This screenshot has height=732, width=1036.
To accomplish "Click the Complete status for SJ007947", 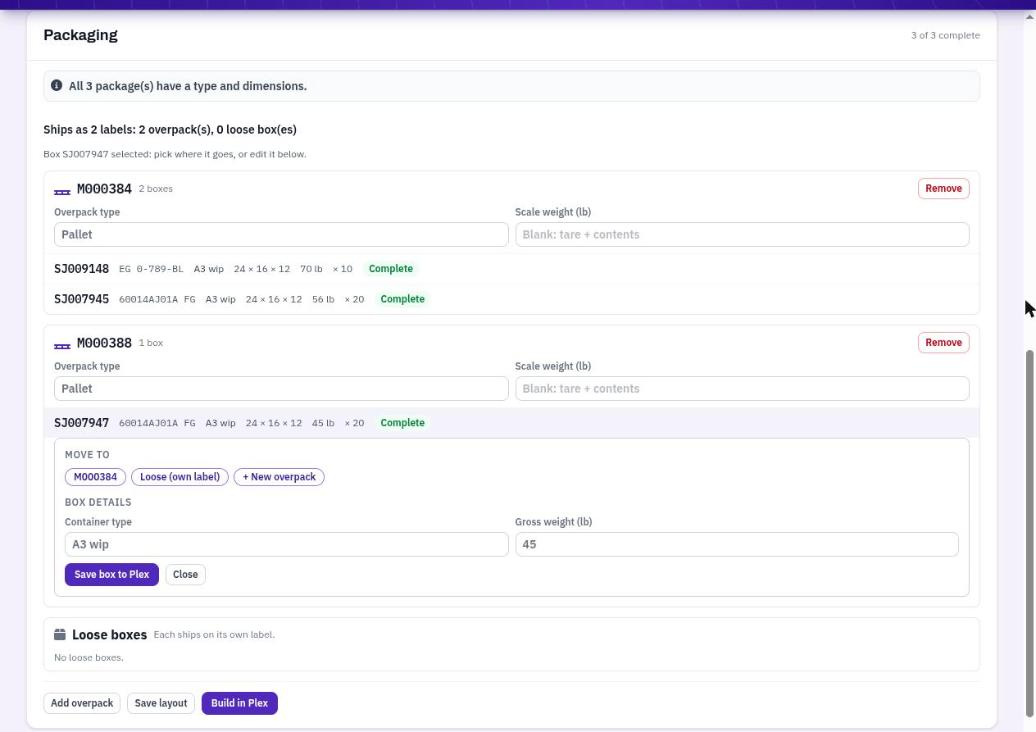I will tap(402, 423).
